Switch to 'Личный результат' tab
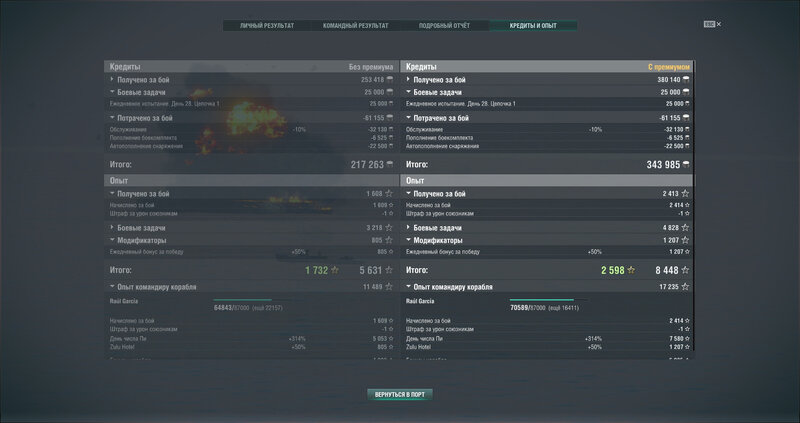The height and width of the screenshot is (423, 800). pos(267,25)
